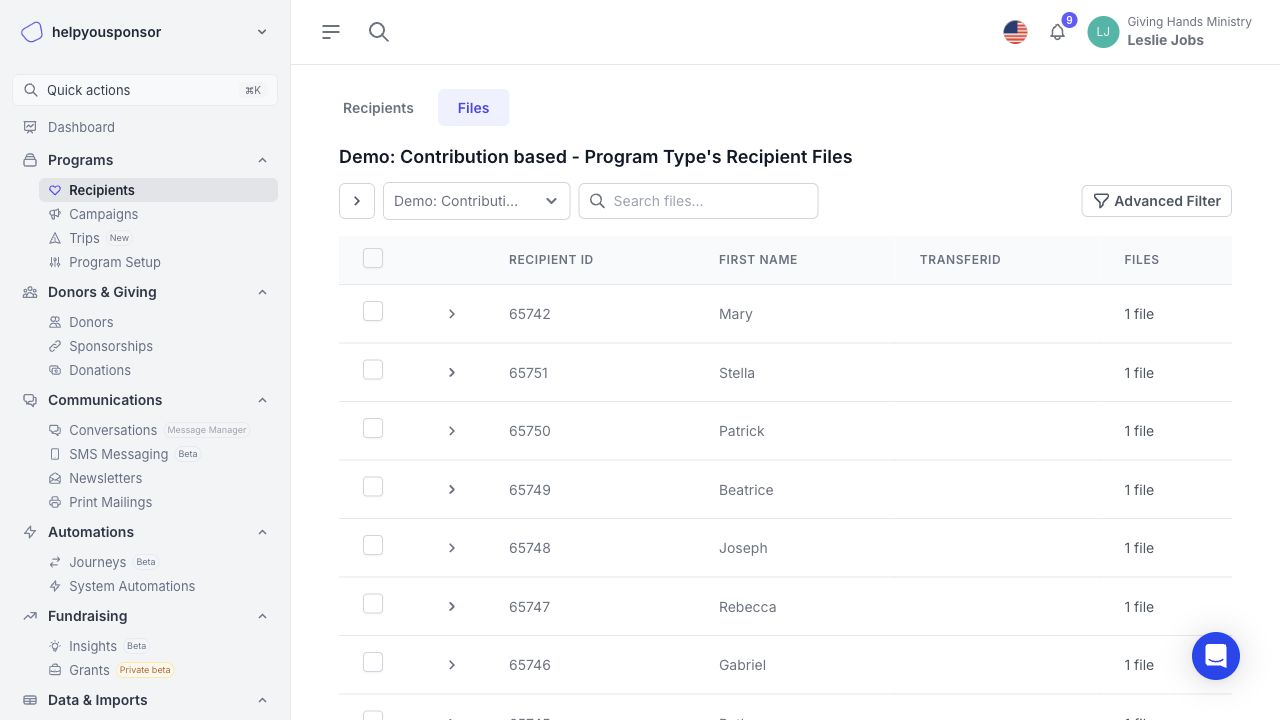Go to System Automations

(x=131, y=586)
